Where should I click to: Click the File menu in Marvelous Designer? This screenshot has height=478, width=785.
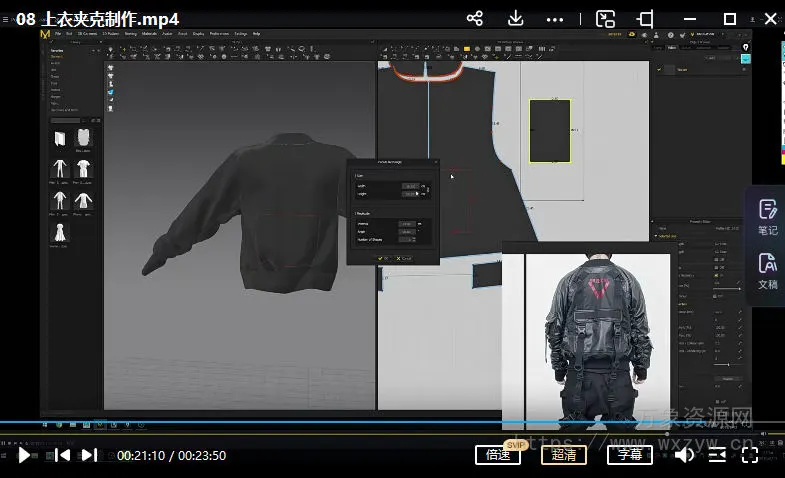point(55,33)
